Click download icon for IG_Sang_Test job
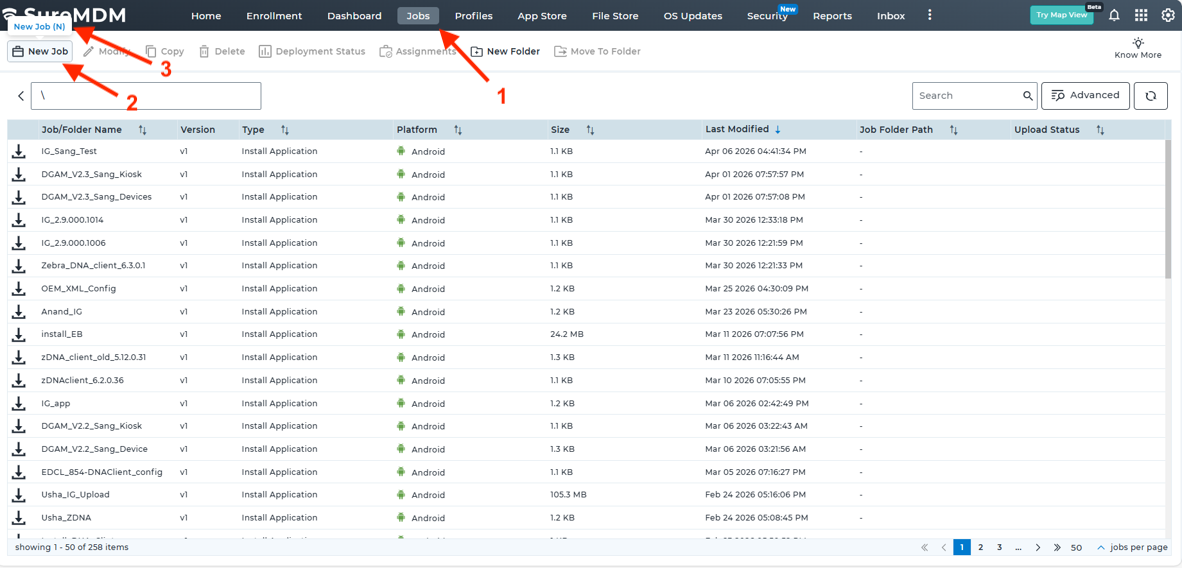The image size is (1182, 568). (19, 152)
